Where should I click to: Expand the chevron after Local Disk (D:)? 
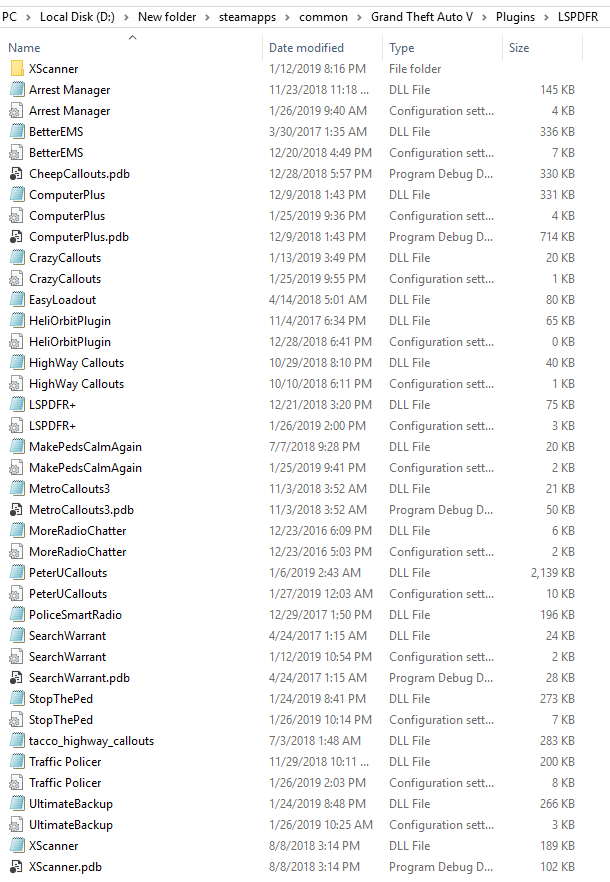point(126,17)
